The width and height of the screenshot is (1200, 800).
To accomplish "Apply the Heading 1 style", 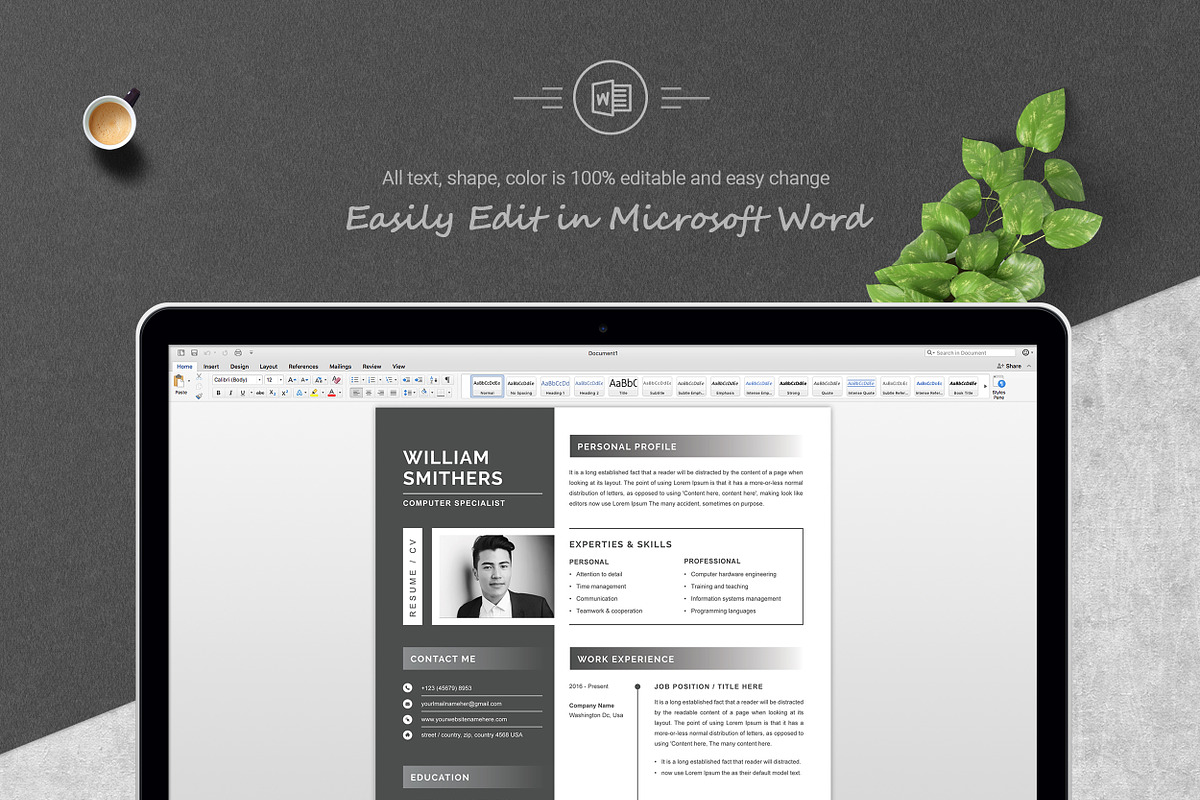I will point(555,386).
